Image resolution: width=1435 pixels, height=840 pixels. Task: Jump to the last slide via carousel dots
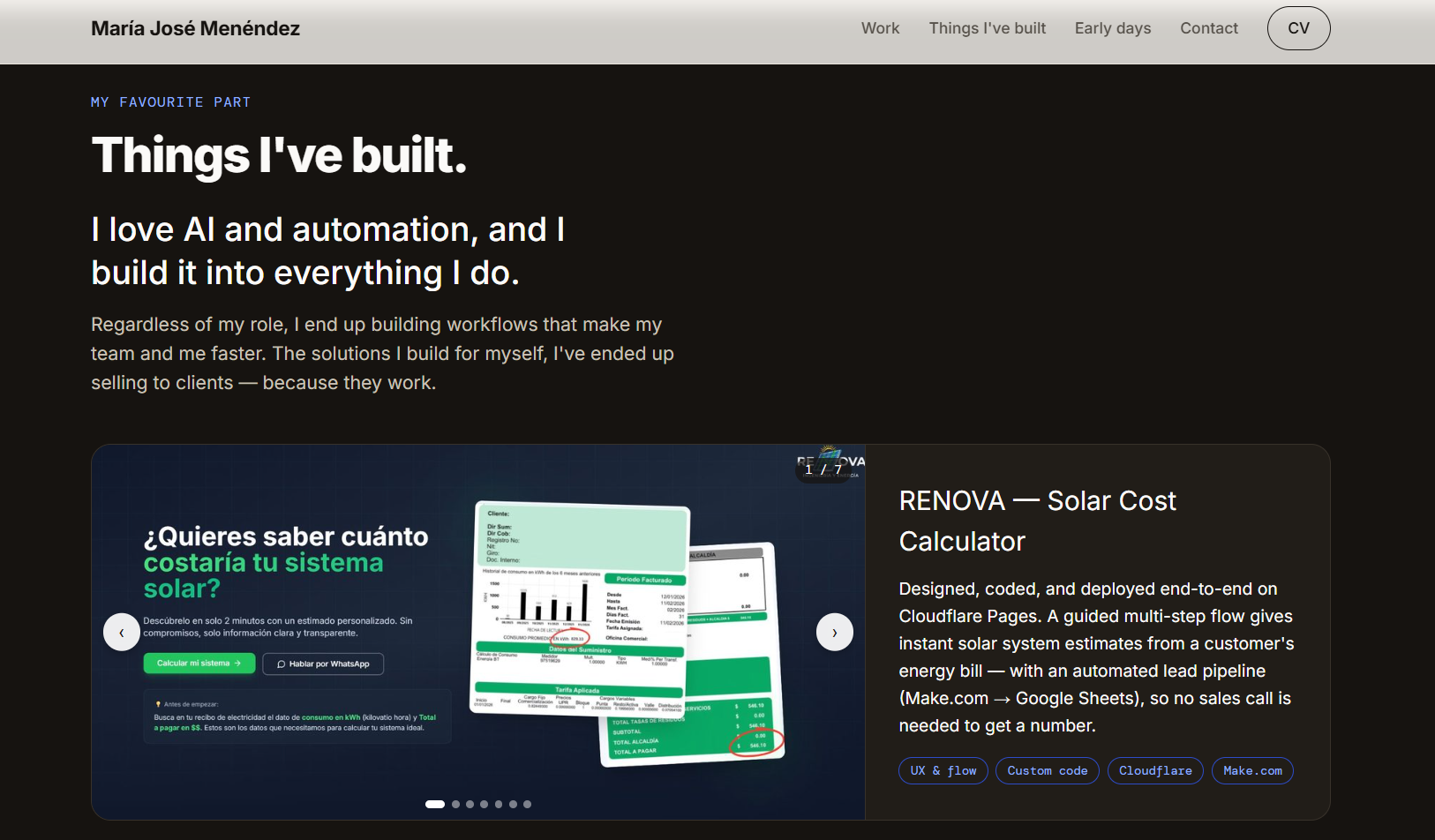[x=527, y=804]
